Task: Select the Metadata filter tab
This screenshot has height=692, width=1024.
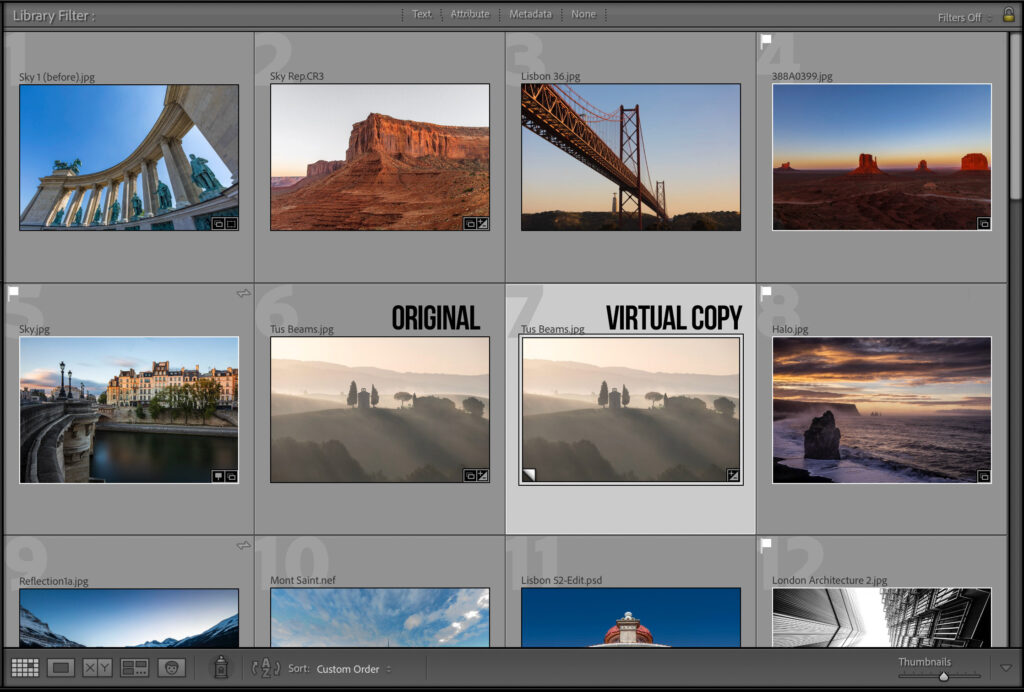Action: pos(530,14)
